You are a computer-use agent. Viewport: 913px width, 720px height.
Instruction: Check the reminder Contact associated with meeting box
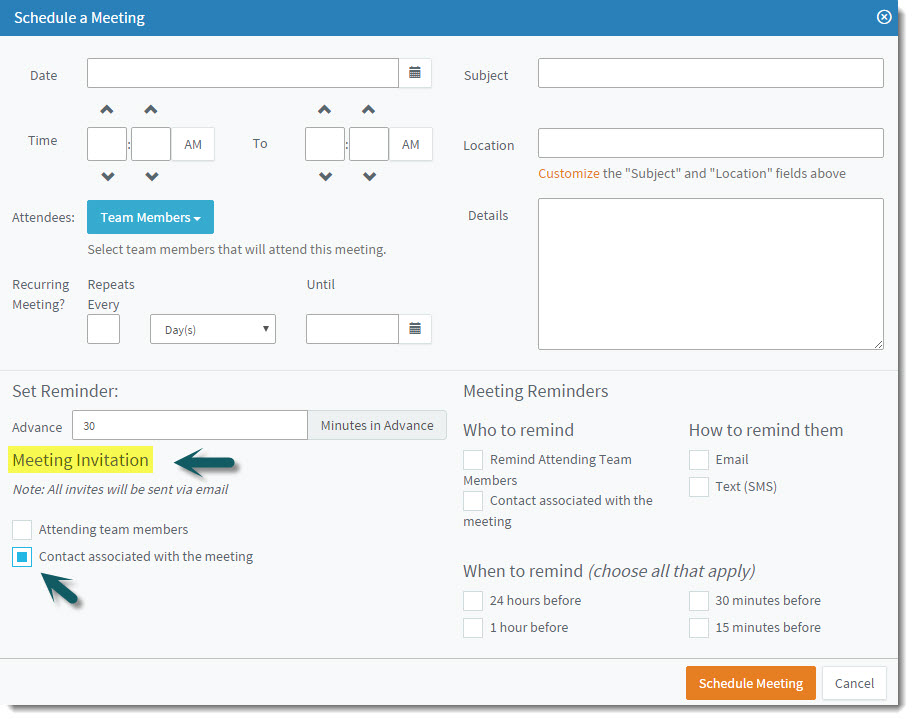pyautogui.click(x=473, y=501)
